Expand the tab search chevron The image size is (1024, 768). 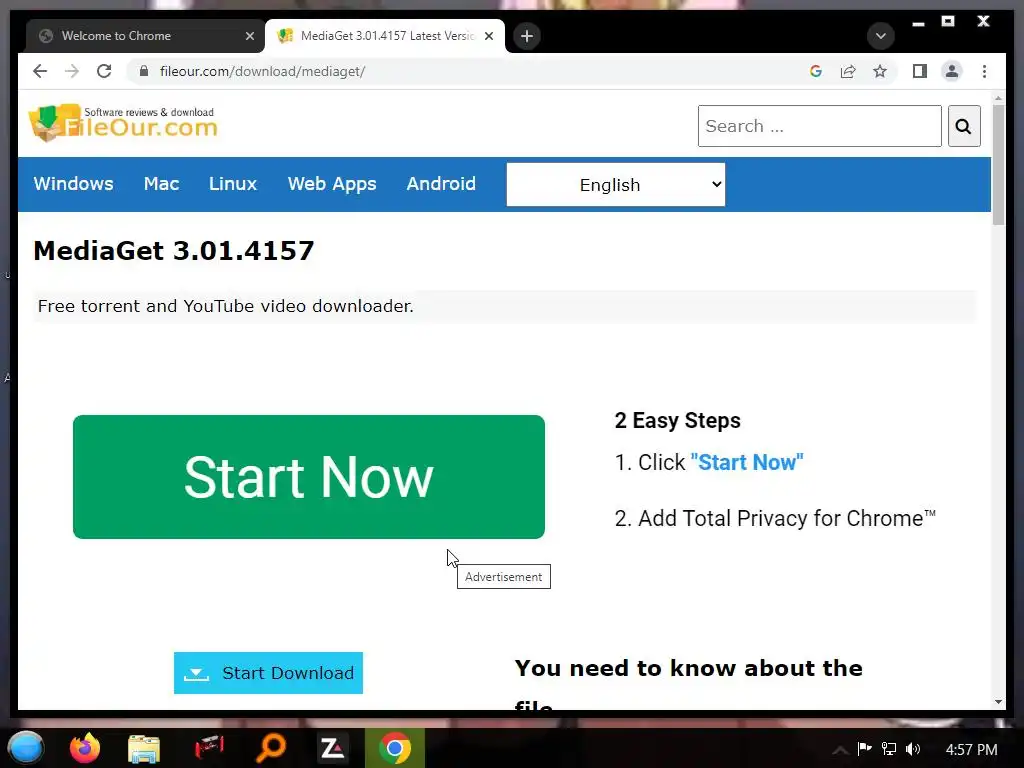coord(880,36)
